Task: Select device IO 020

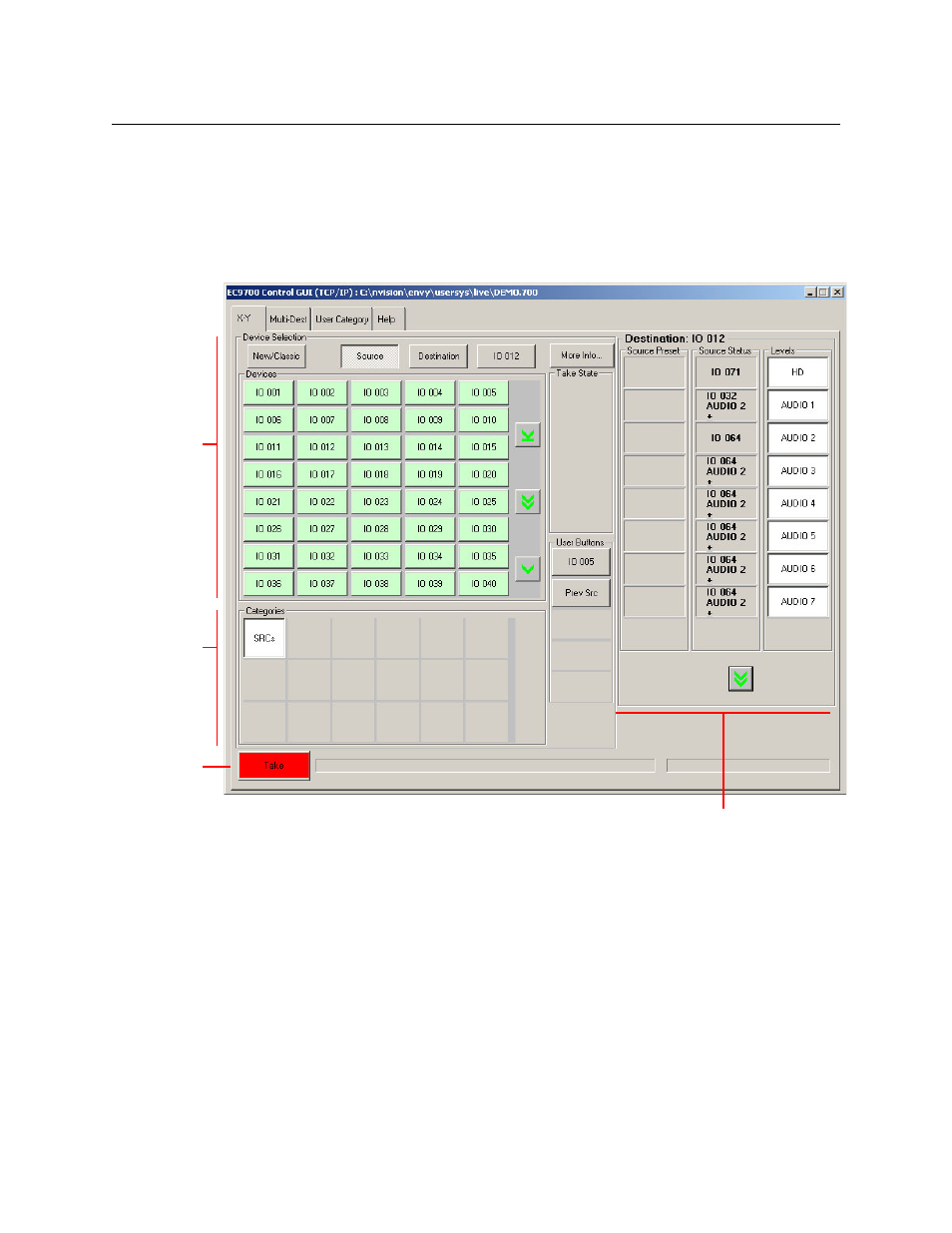Action: coord(483,475)
